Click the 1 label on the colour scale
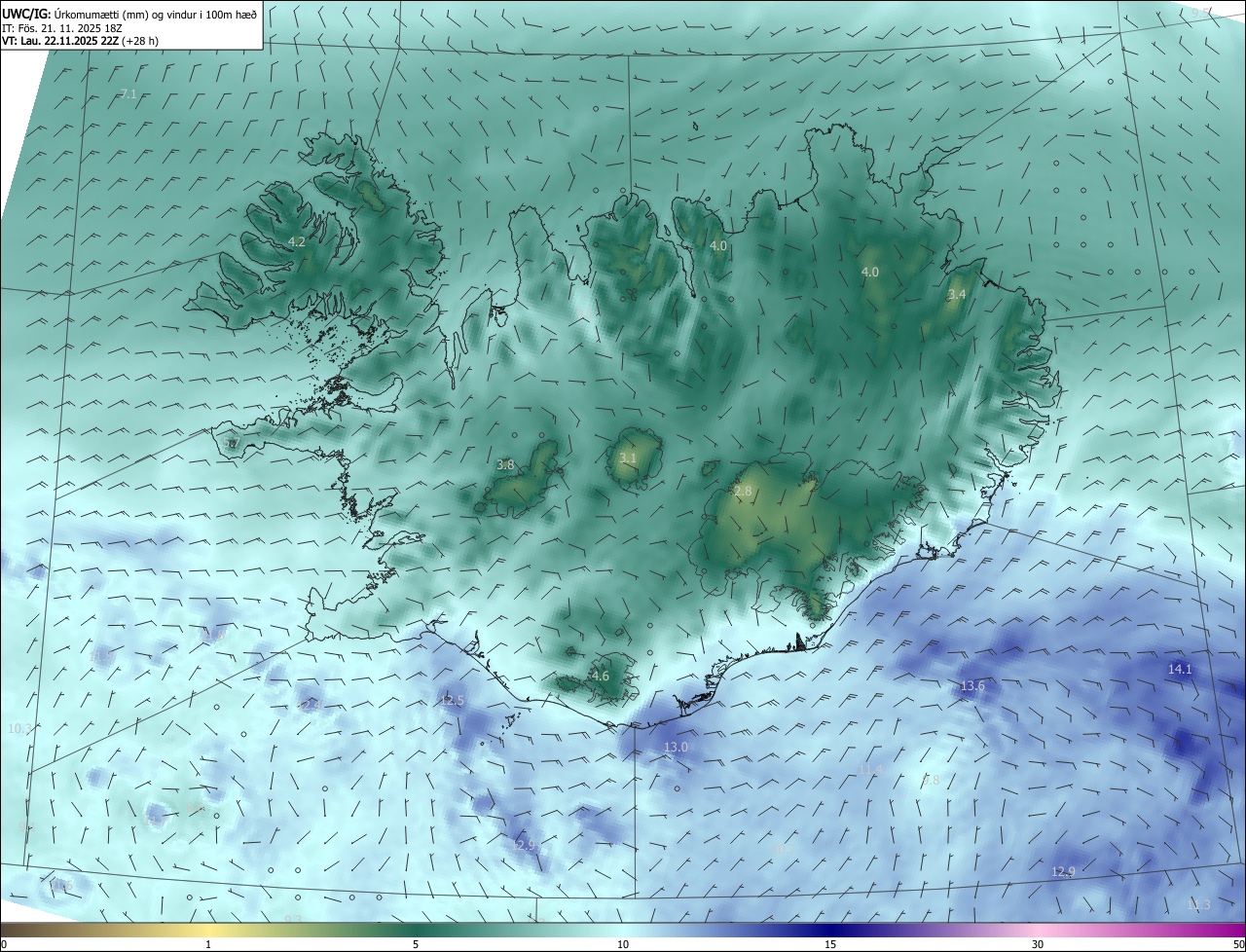Image resolution: width=1246 pixels, height=952 pixels. tap(208, 944)
